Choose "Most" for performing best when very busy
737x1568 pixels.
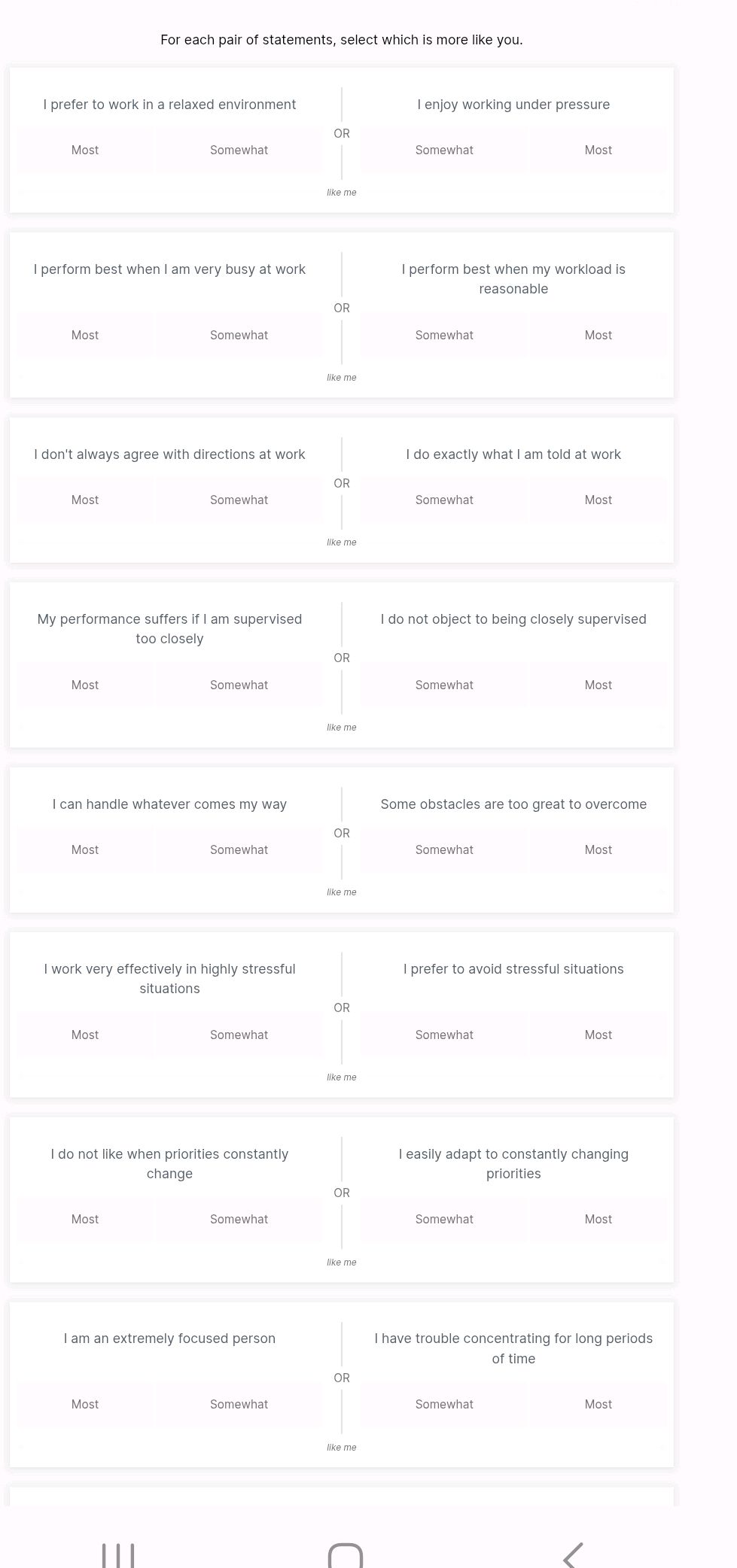click(x=84, y=335)
